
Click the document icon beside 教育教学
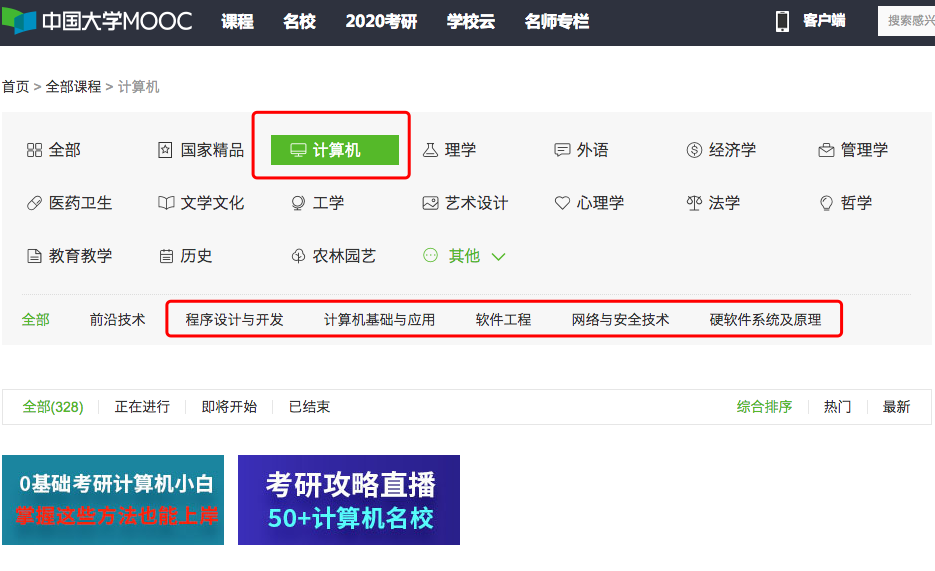[x=35, y=256]
